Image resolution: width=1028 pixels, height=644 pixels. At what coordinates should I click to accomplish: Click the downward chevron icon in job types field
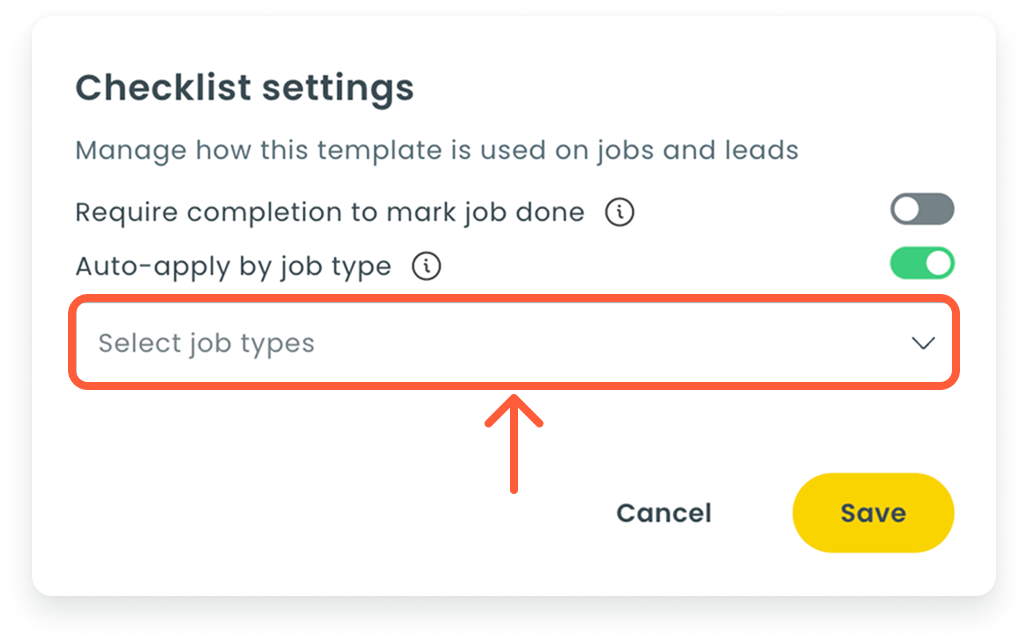922,343
